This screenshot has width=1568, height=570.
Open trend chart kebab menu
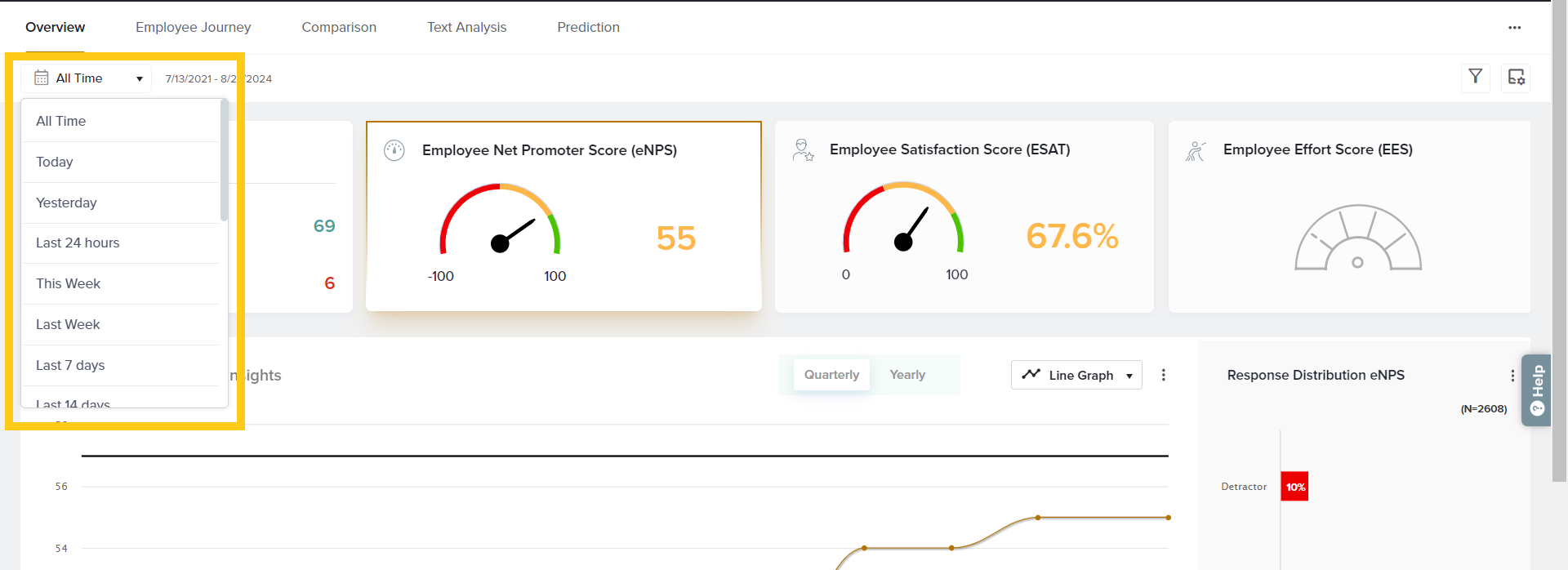click(x=1163, y=375)
